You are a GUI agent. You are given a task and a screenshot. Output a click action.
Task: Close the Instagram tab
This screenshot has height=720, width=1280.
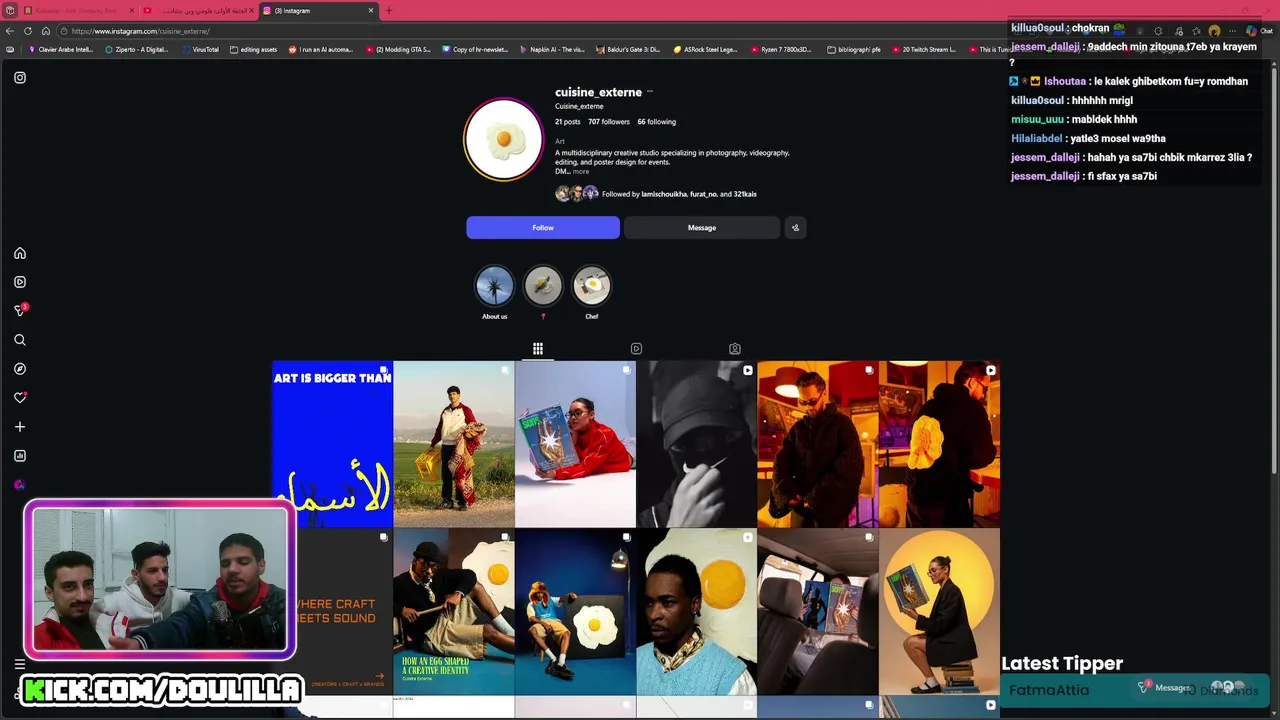(371, 10)
